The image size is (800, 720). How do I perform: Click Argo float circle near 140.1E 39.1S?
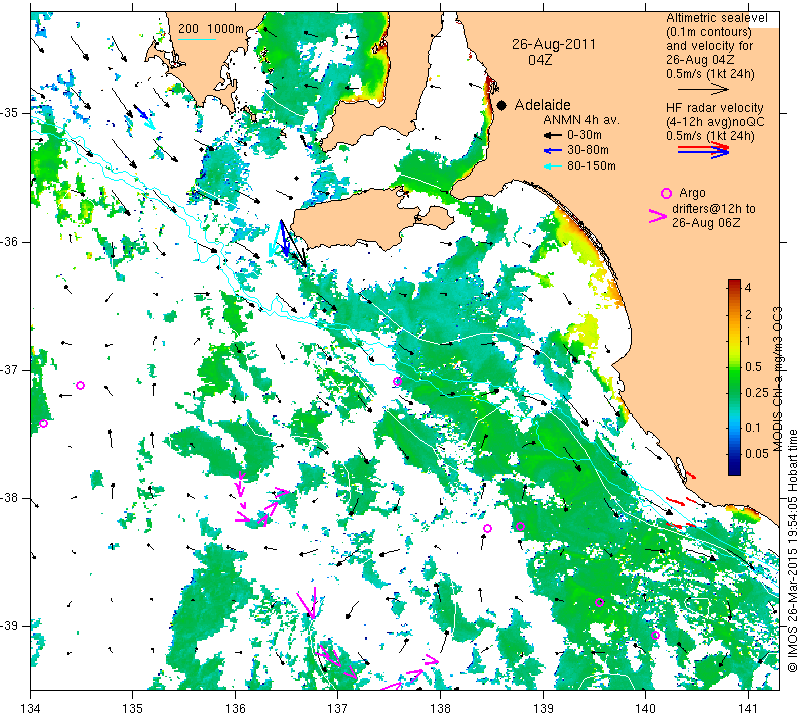click(x=656, y=635)
